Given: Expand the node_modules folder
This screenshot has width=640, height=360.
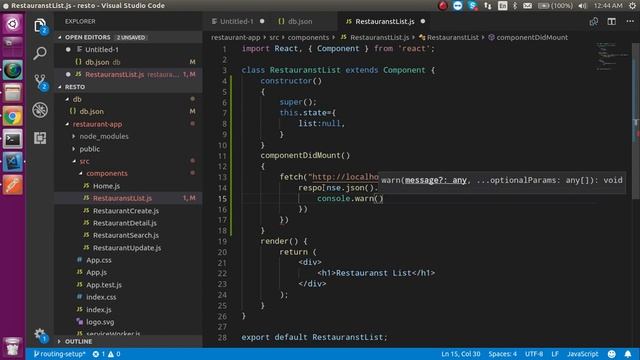Looking at the screenshot, I should click(x=129, y=136).
